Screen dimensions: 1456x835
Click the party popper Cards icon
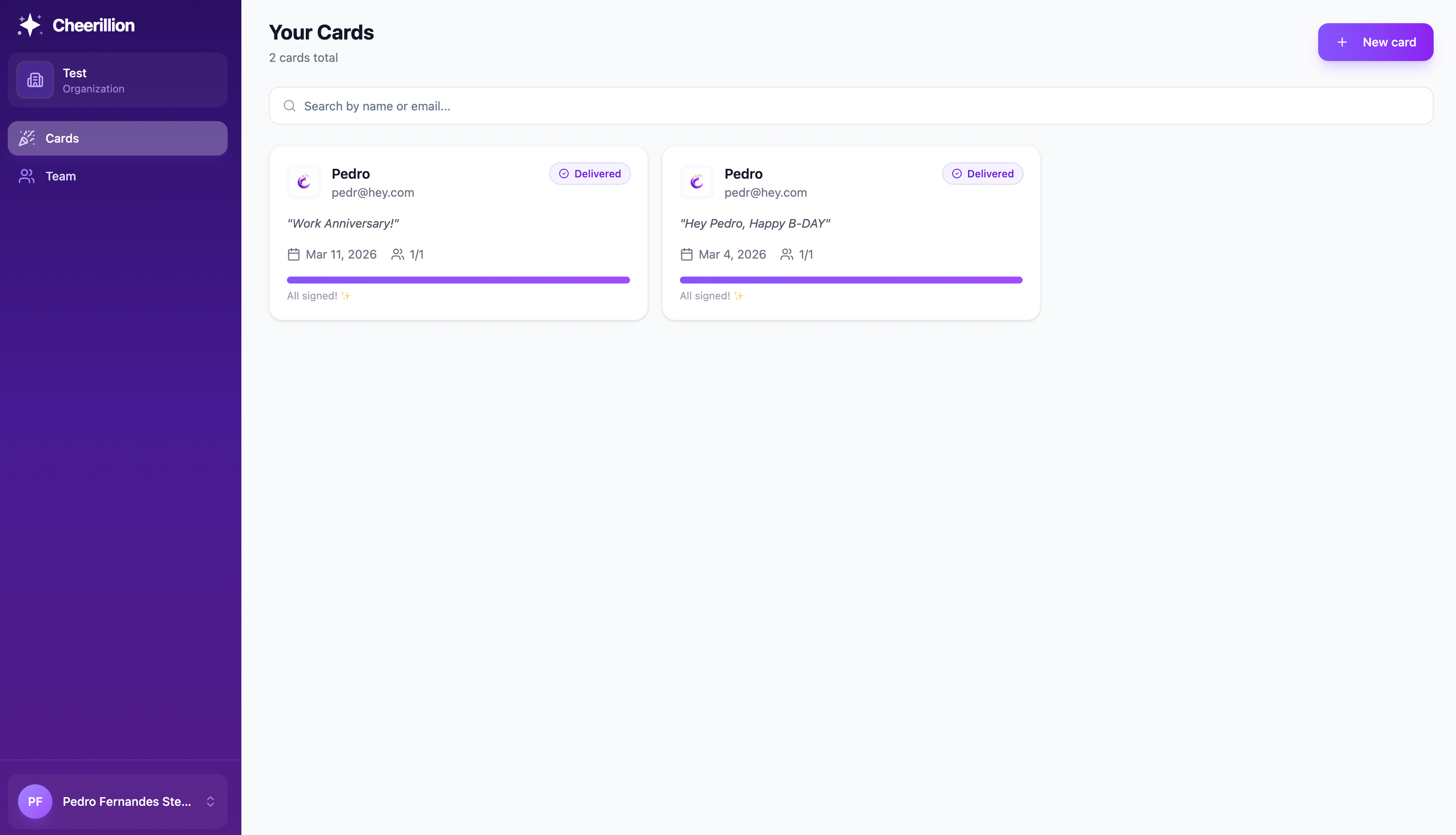pyautogui.click(x=27, y=138)
